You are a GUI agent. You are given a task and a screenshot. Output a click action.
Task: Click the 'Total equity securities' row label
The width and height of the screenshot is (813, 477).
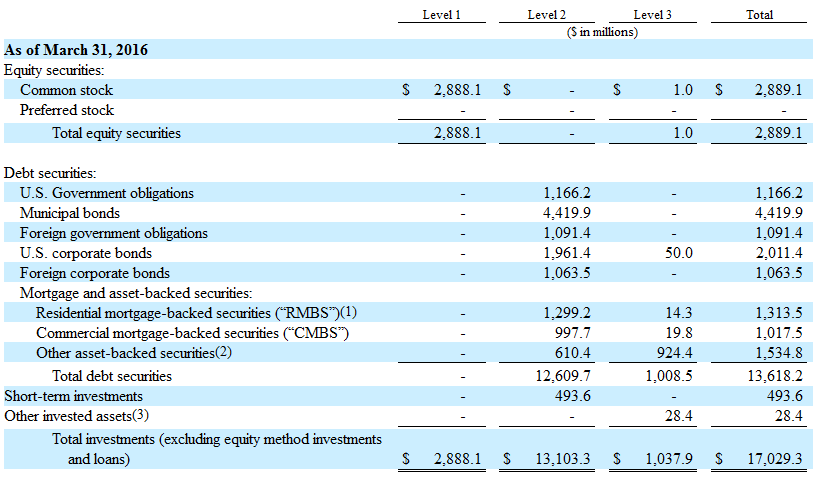116,133
